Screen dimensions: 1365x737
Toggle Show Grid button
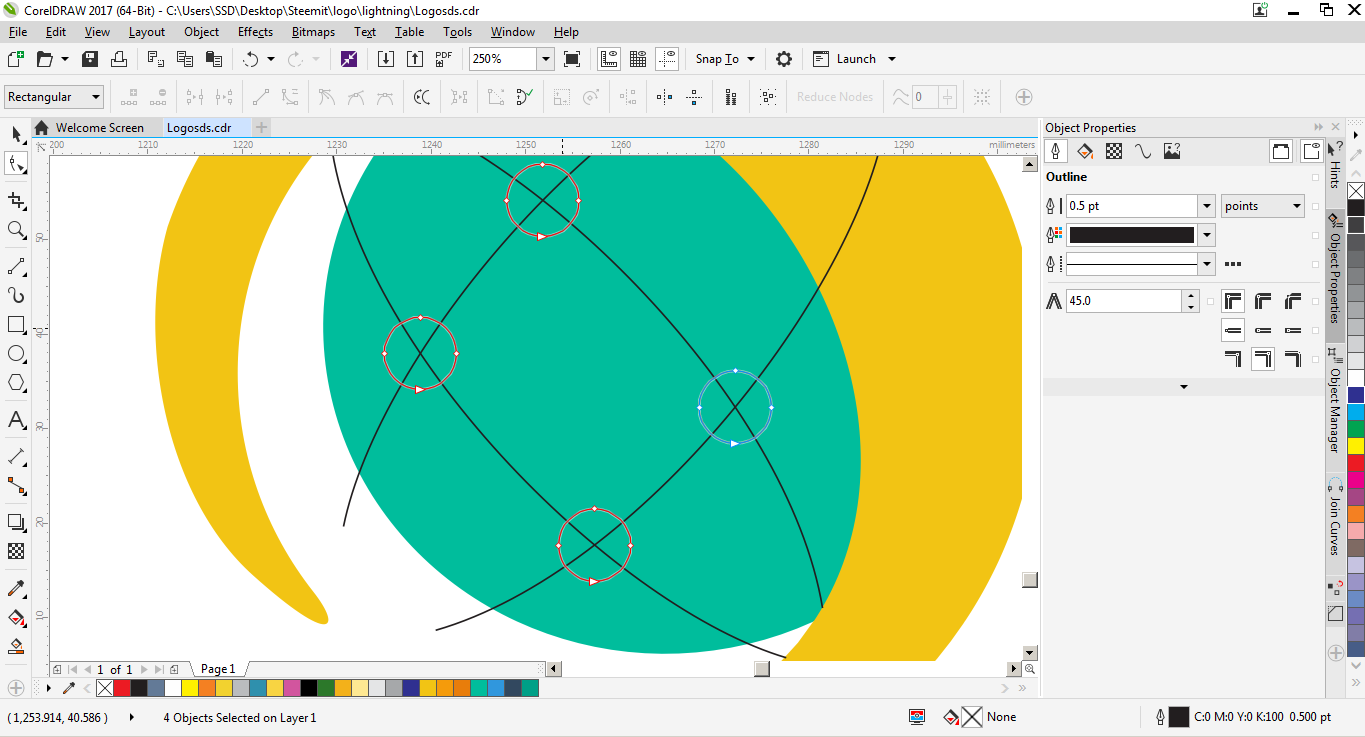coord(638,59)
